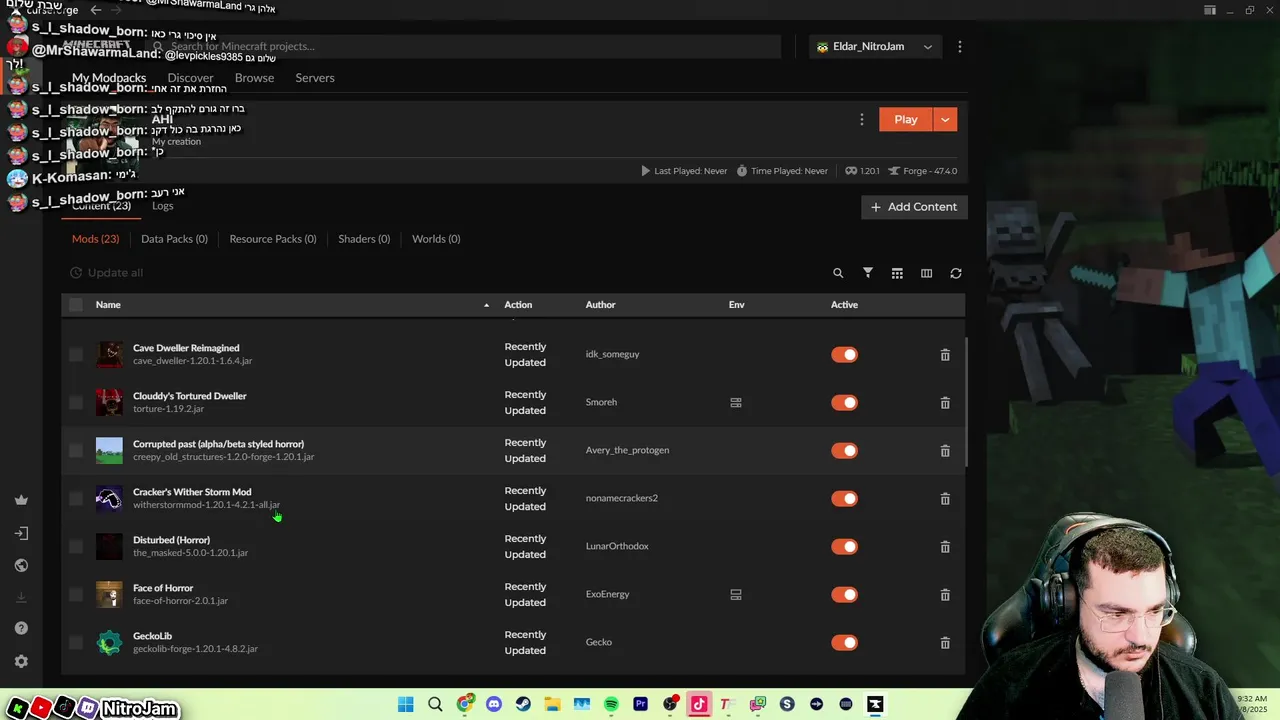Click Update all button
The image size is (1280, 720).
(x=106, y=273)
